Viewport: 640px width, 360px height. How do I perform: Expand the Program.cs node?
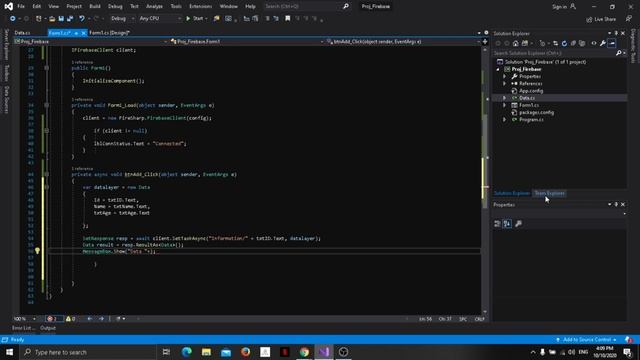(504, 120)
